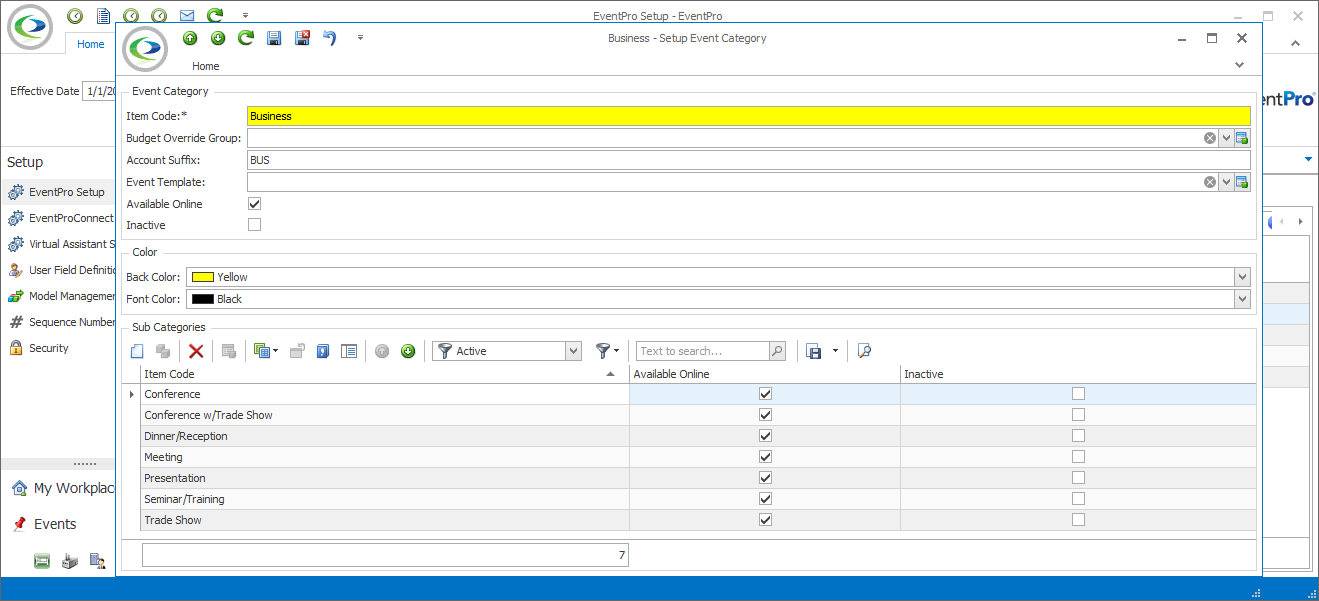1319x601 pixels.
Task: Select Security in the Setup navigation
Action: tap(49, 348)
